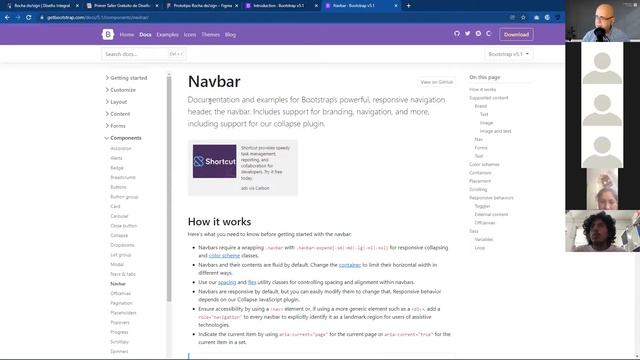Collapse Components sidebar section
Image resolution: width=640 pixels, height=360 pixels.
tap(123, 138)
